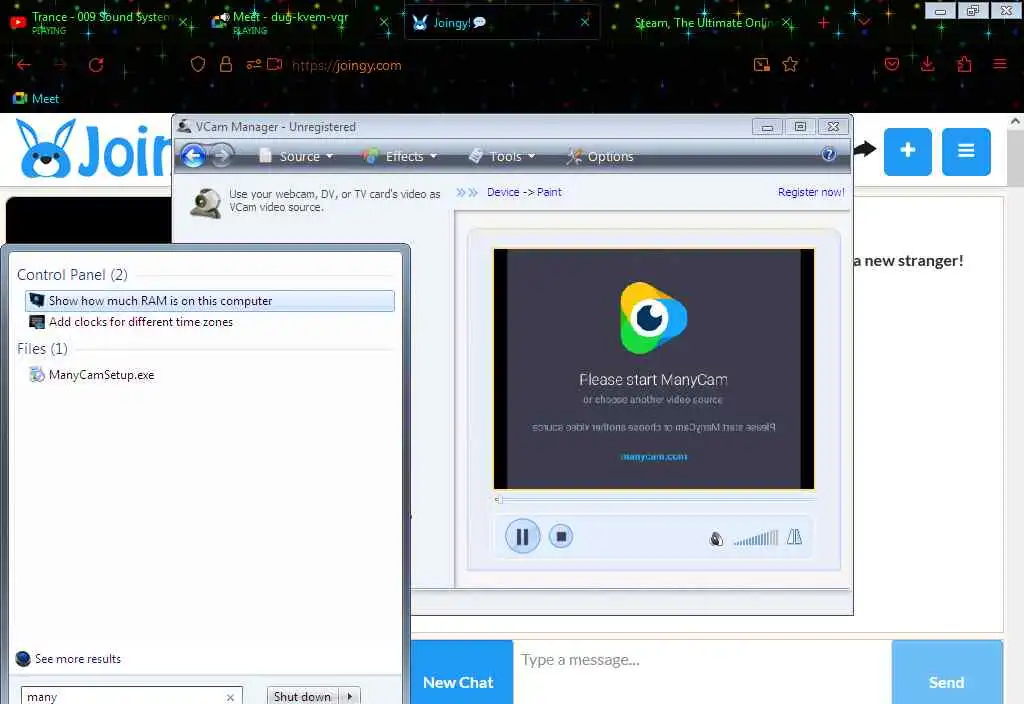Image resolution: width=1024 pixels, height=704 pixels.
Task: Click the tracking protection shield icon
Action: point(198,64)
